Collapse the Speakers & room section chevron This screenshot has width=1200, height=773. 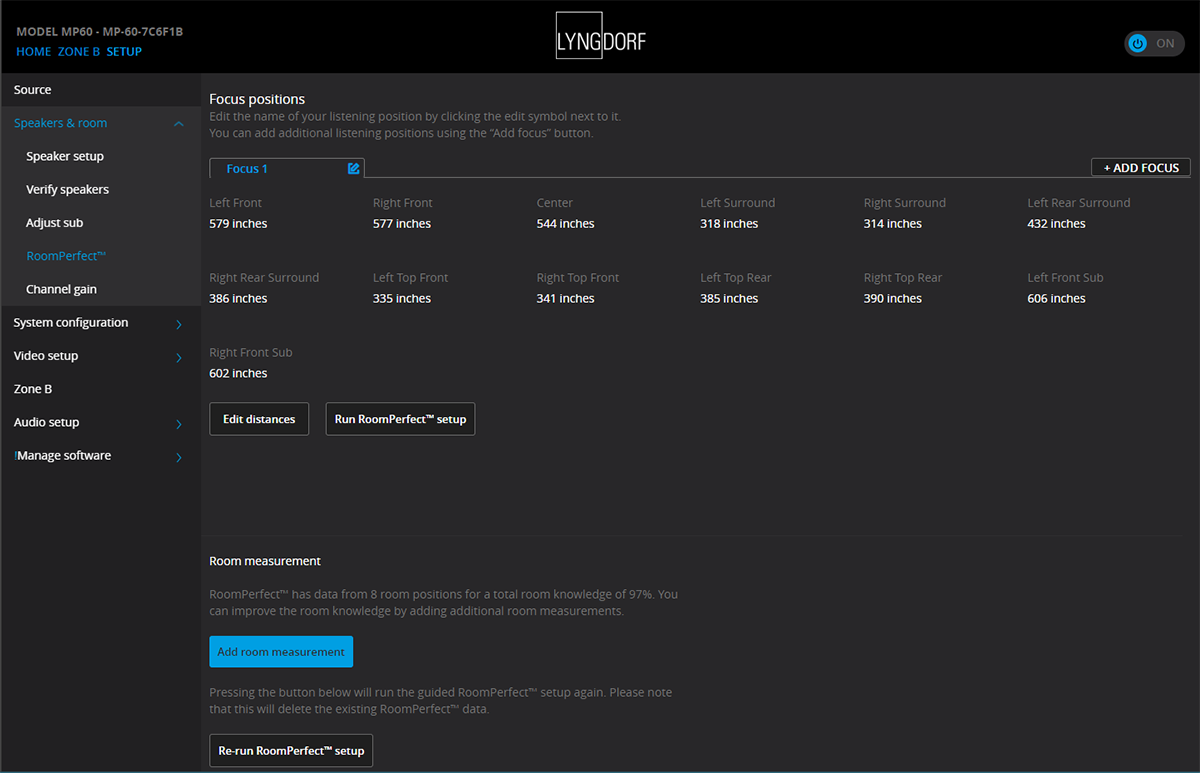pos(179,124)
